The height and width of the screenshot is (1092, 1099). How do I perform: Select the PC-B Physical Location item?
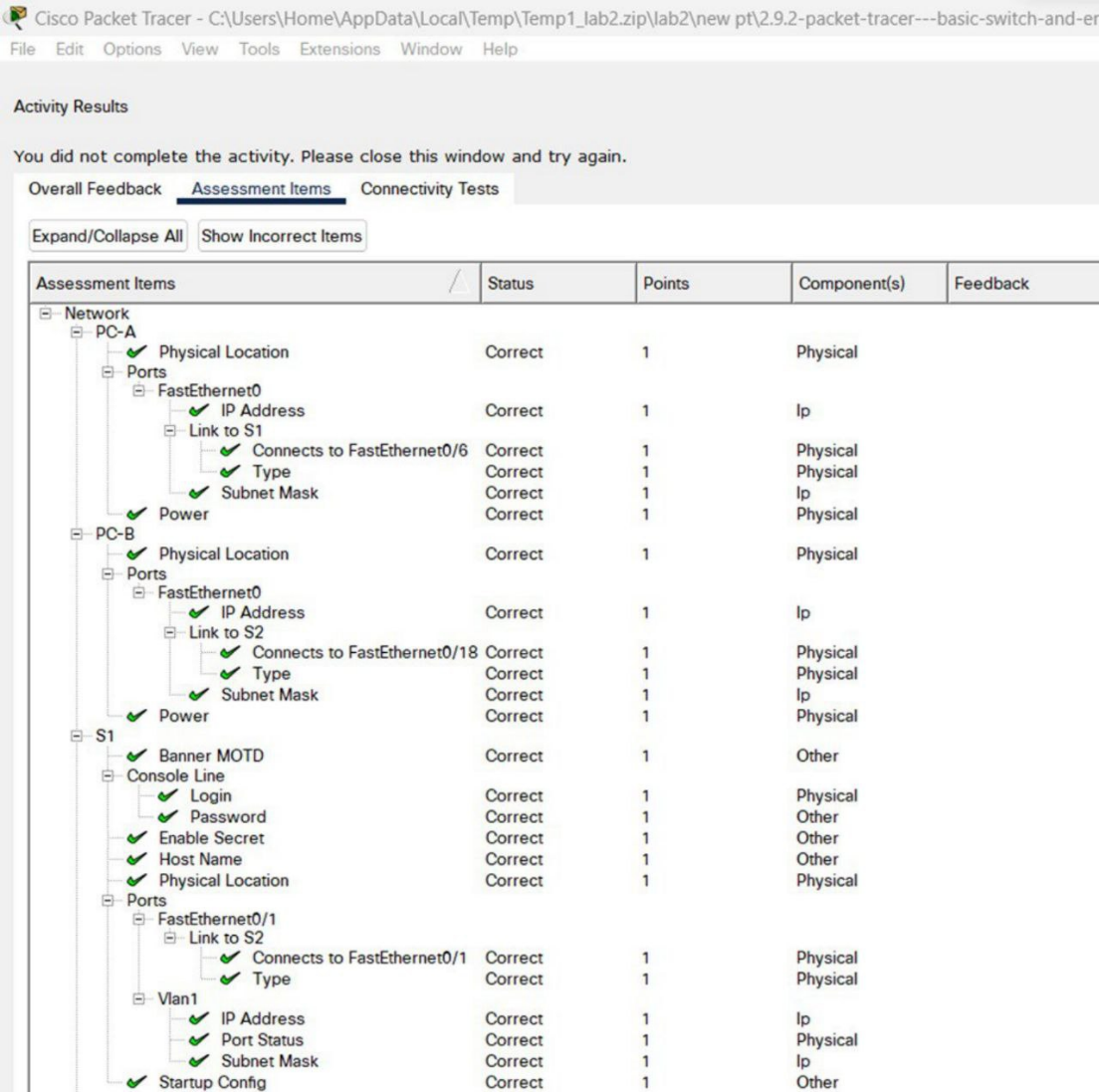point(224,554)
